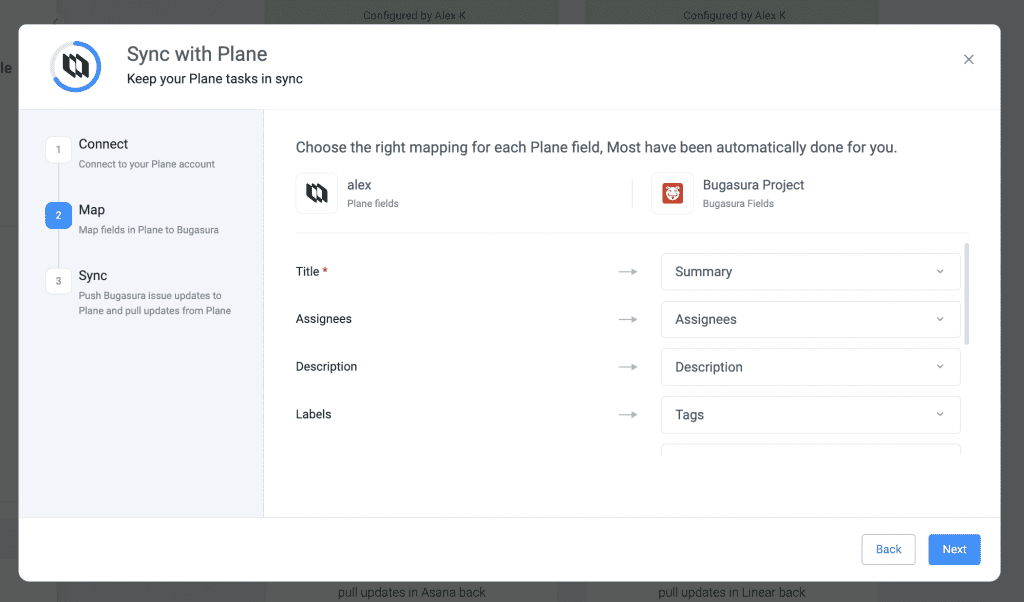Select step 3 Sync number badge
The image size is (1024, 602).
pyautogui.click(x=58, y=281)
